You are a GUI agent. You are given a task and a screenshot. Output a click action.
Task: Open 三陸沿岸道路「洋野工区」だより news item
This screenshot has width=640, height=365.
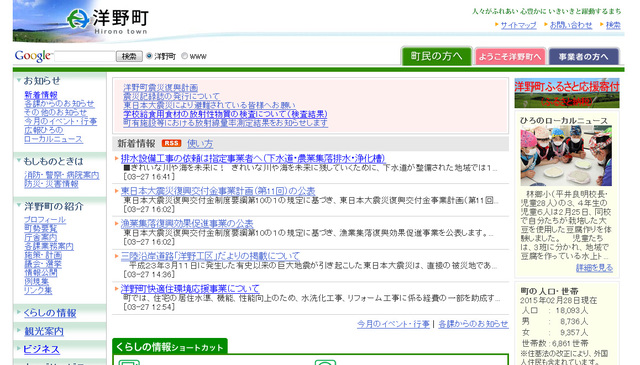[x=210, y=256]
